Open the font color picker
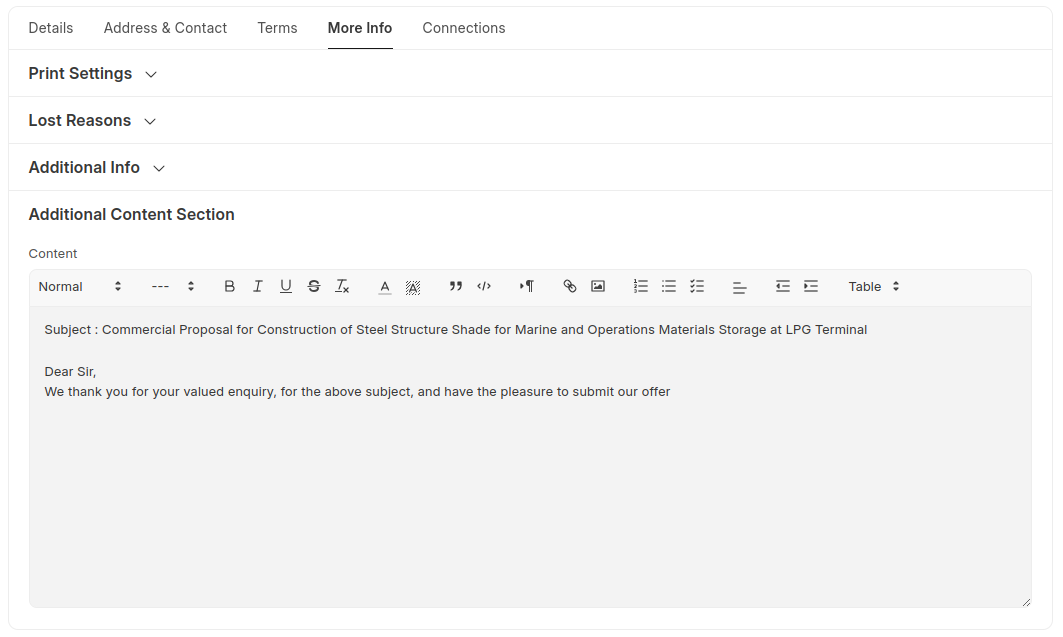The height and width of the screenshot is (637, 1063). click(385, 286)
